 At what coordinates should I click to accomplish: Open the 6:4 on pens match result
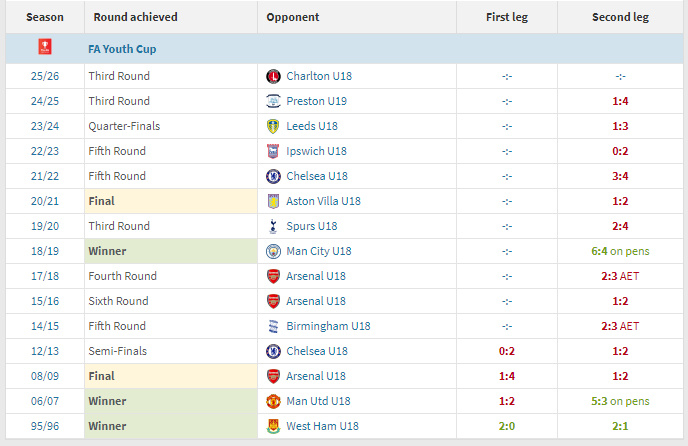click(x=620, y=251)
